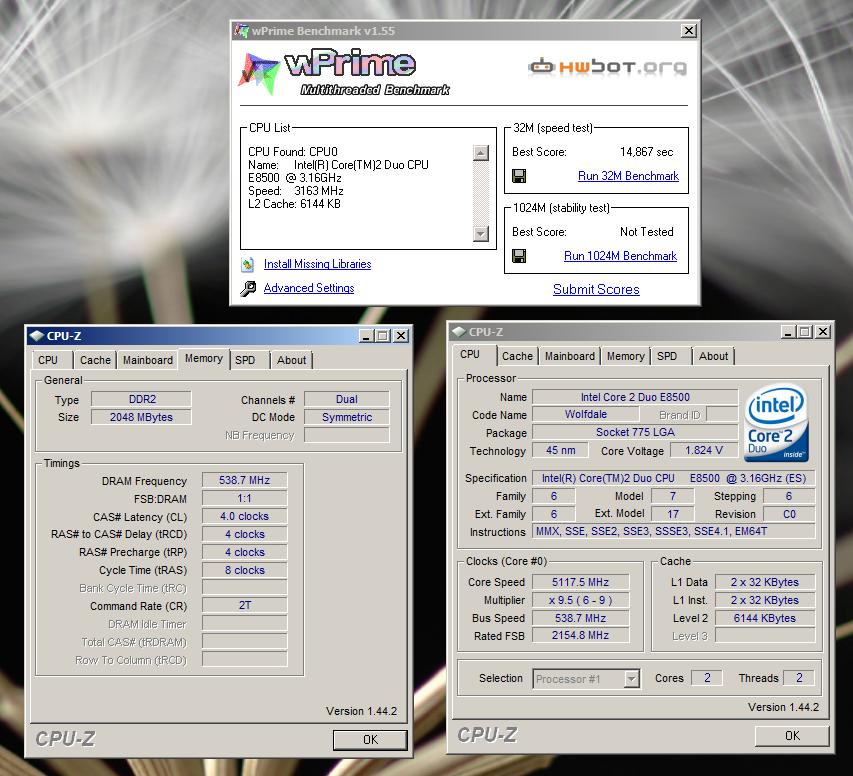Click the HWBOT.org logo
The width and height of the screenshot is (853, 776).
tap(607, 66)
